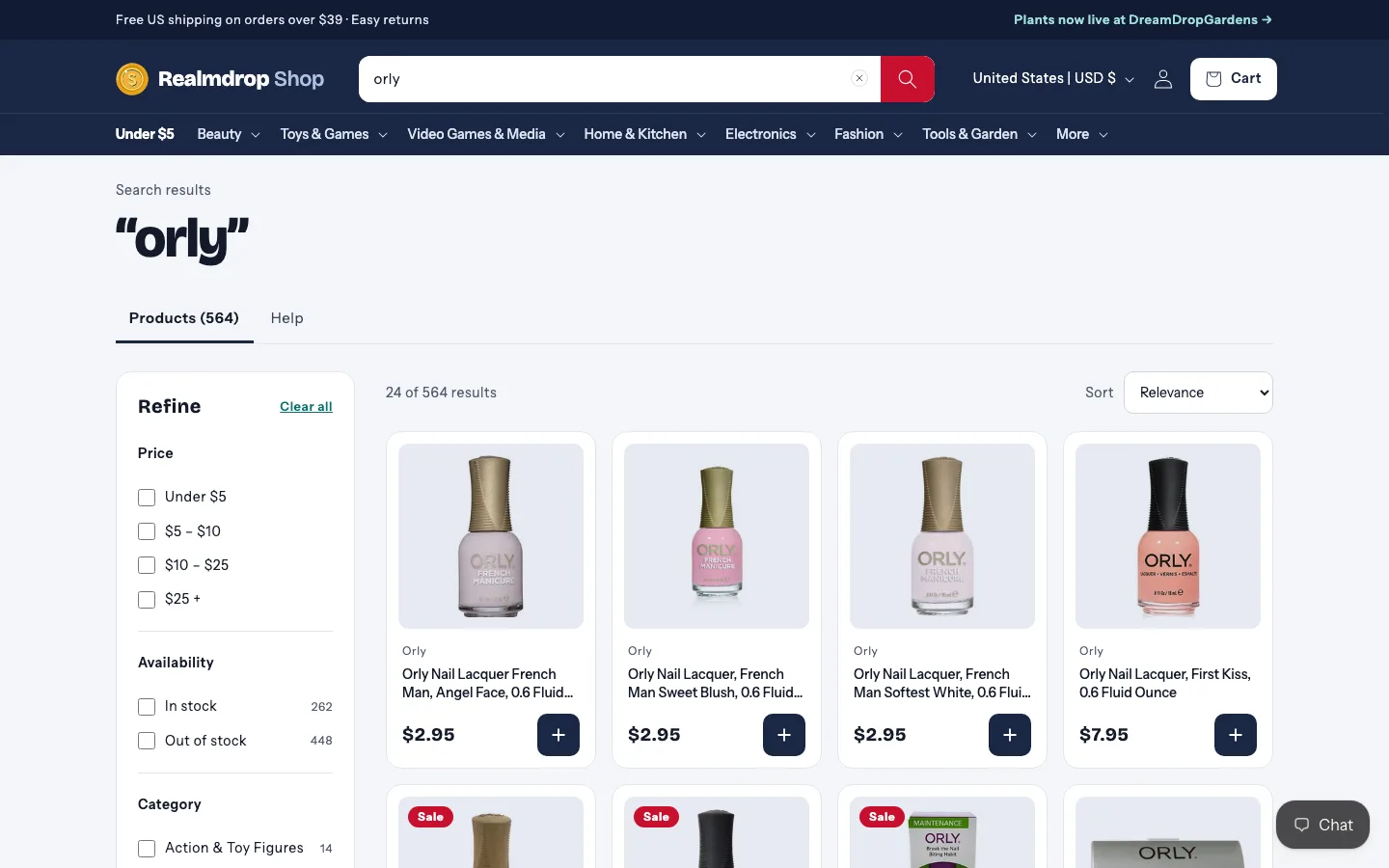
Task: Check the $5 – $10 price filter
Action: pos(147,531)
